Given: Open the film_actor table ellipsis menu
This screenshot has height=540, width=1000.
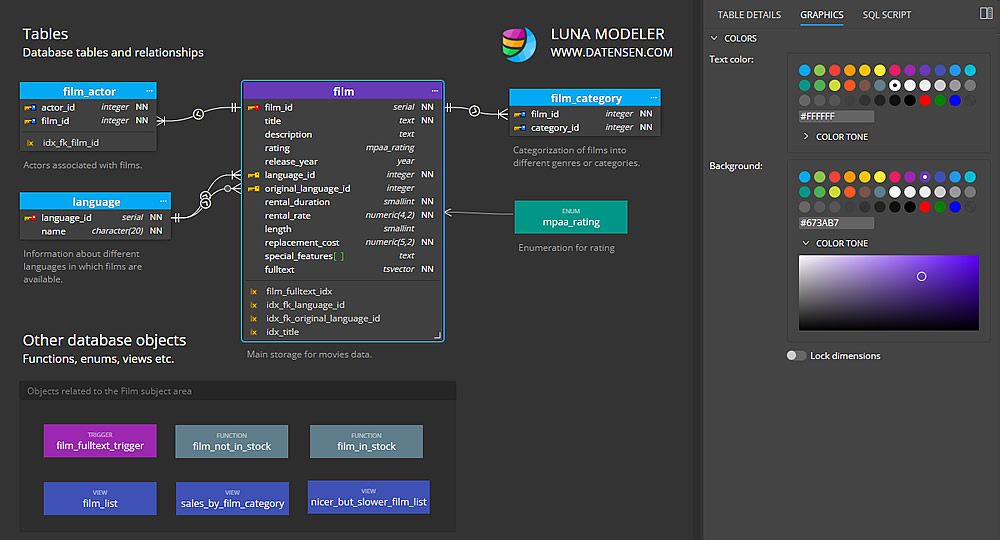Looking at the screenshot, I should pos(149,91).
